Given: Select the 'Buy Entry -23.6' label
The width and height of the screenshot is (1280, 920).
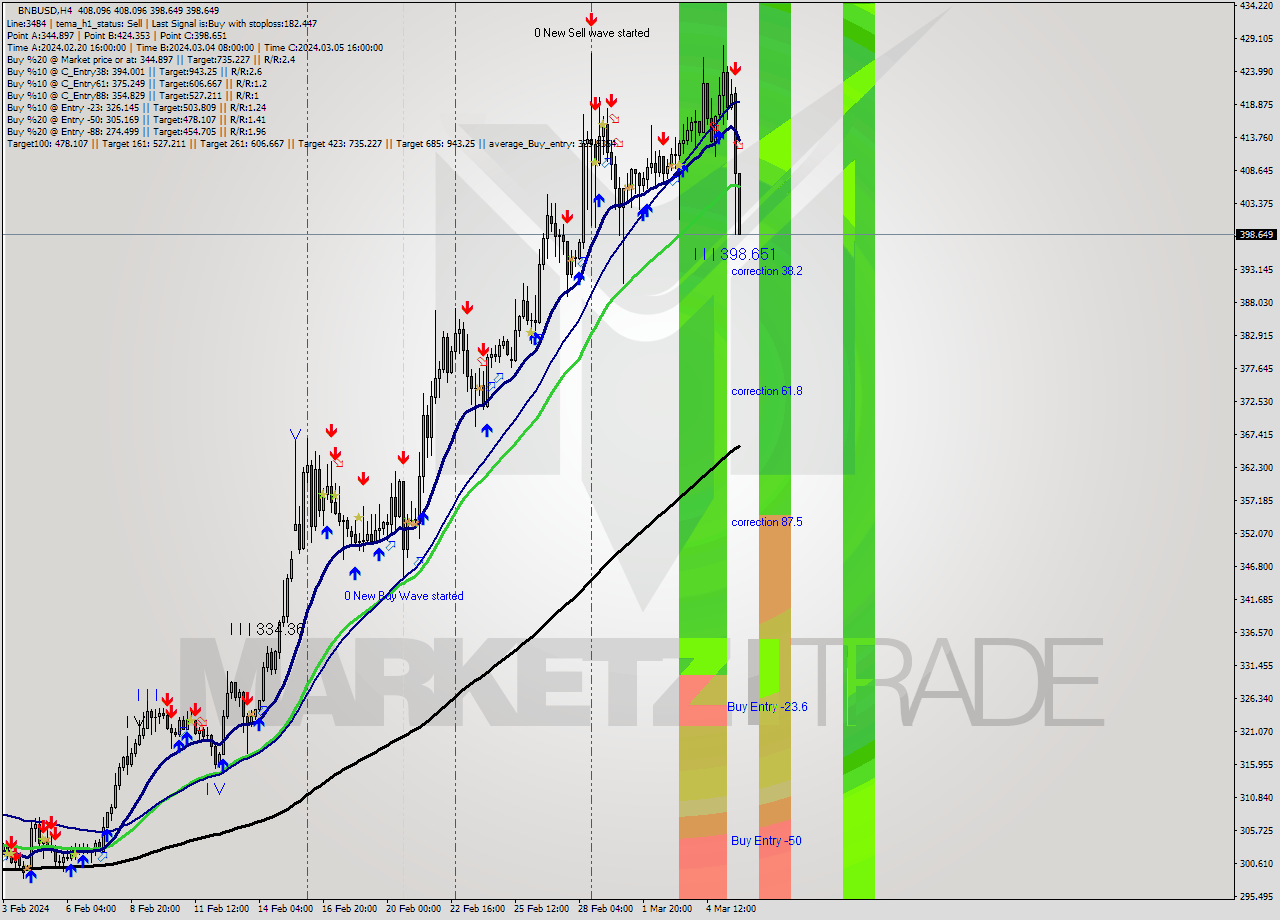Looking at the screenshot, I should (767, 707).
